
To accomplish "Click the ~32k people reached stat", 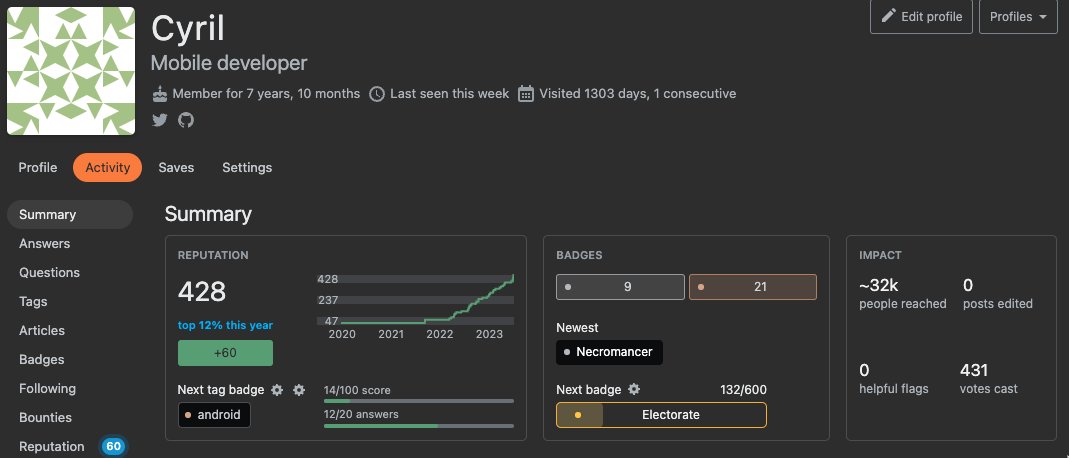I will point(903,294).
